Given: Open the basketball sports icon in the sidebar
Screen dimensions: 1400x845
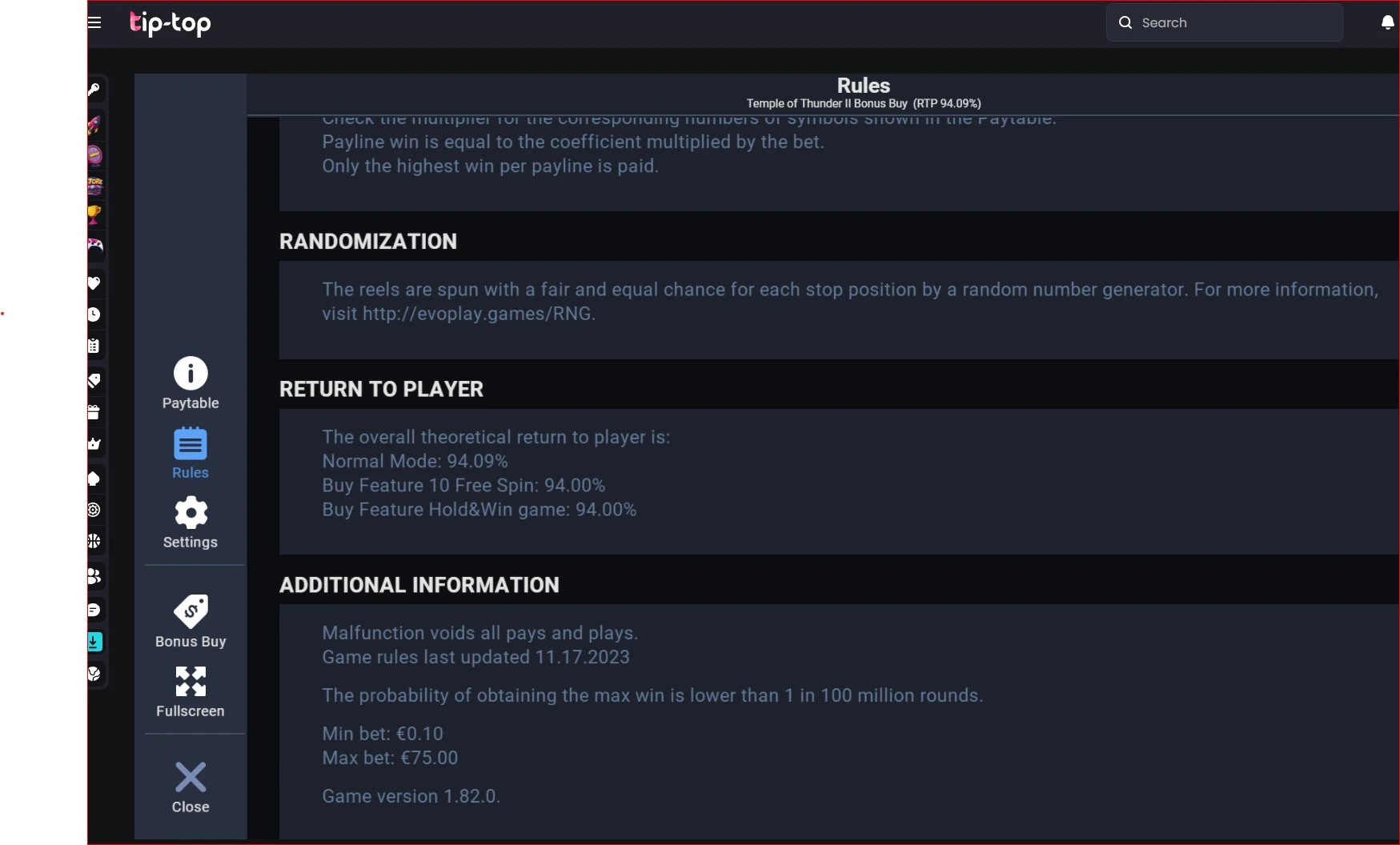Looking at the screenshot, I should pyautogui.click(x=94, y=541).
